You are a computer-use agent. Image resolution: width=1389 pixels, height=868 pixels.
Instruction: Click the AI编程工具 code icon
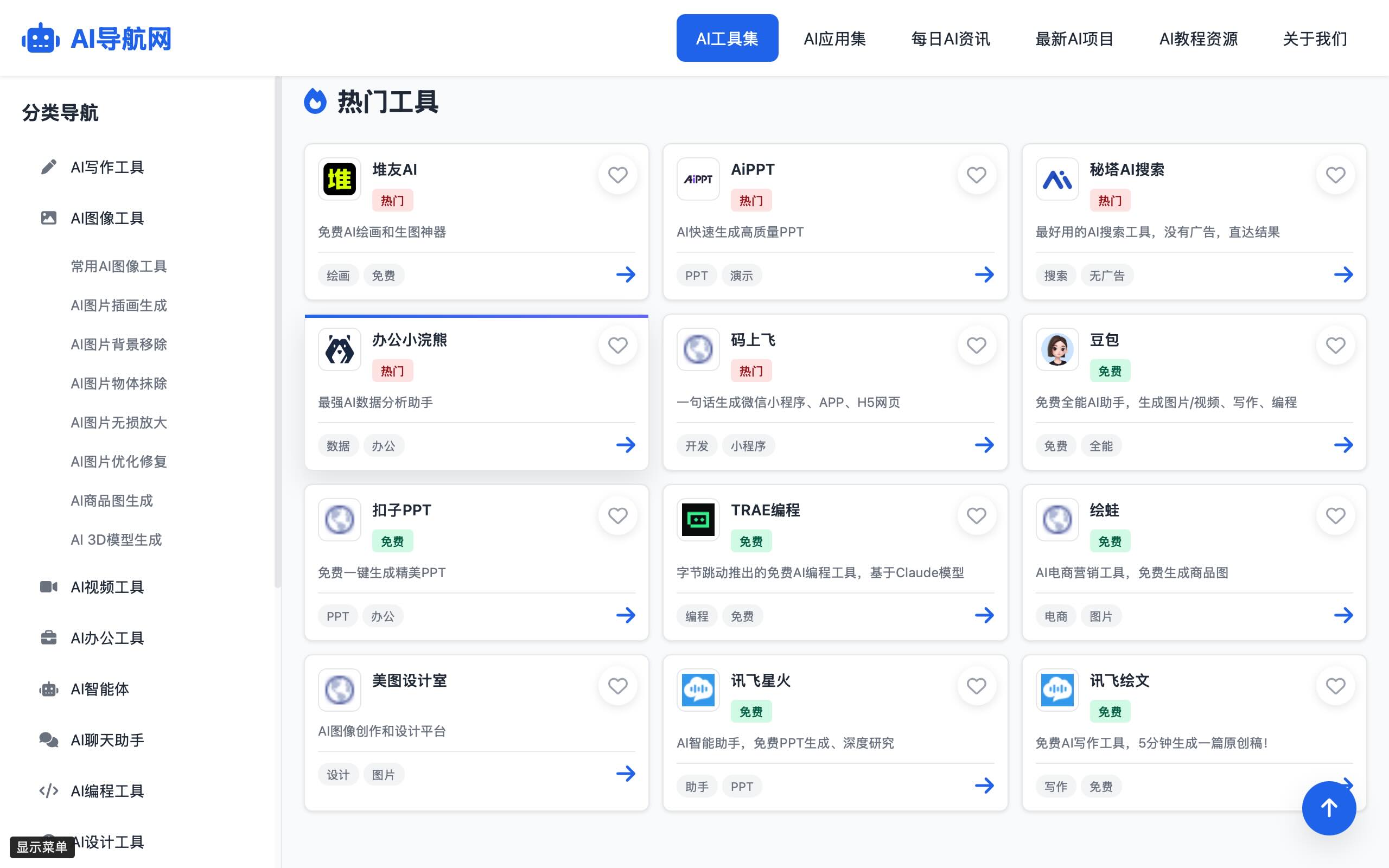coord(49,791)
